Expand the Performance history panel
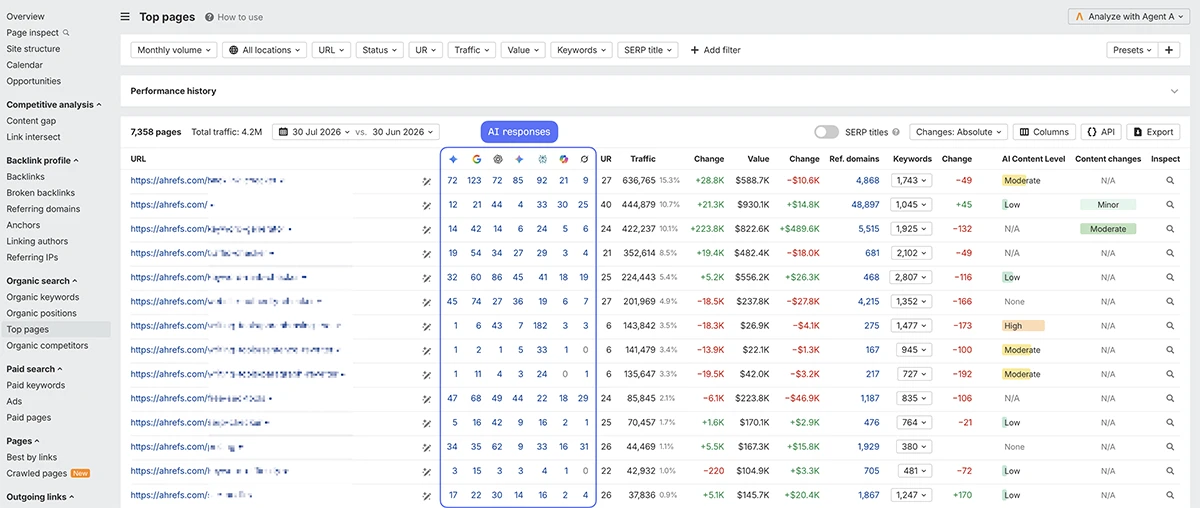 point(1174,91)
